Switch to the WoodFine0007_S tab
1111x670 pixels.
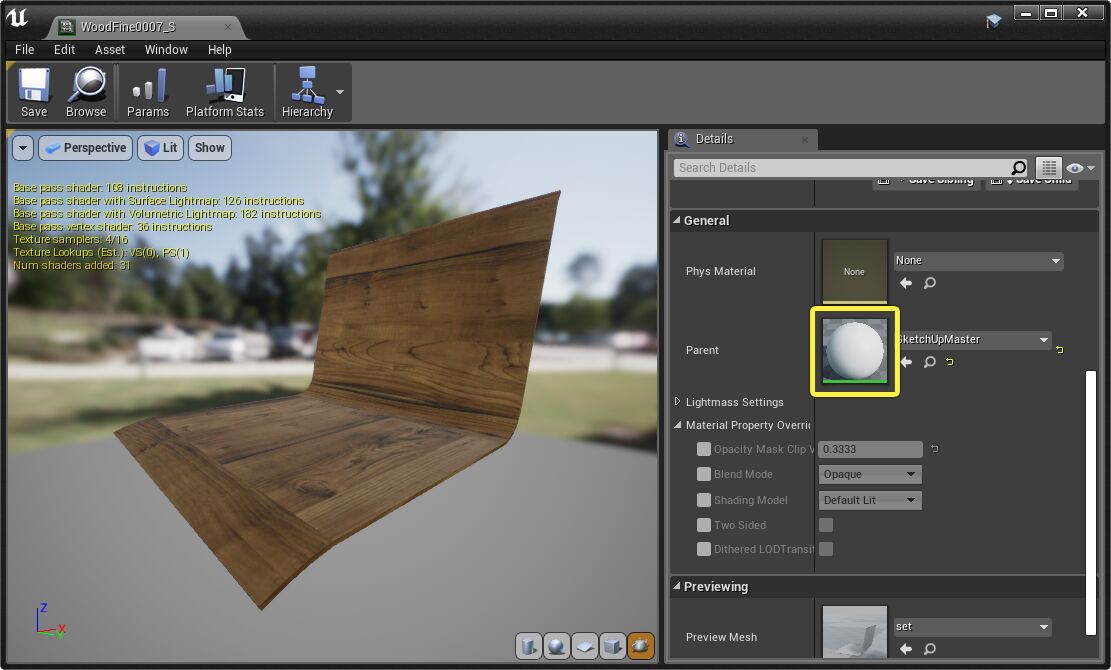point(130,29)
